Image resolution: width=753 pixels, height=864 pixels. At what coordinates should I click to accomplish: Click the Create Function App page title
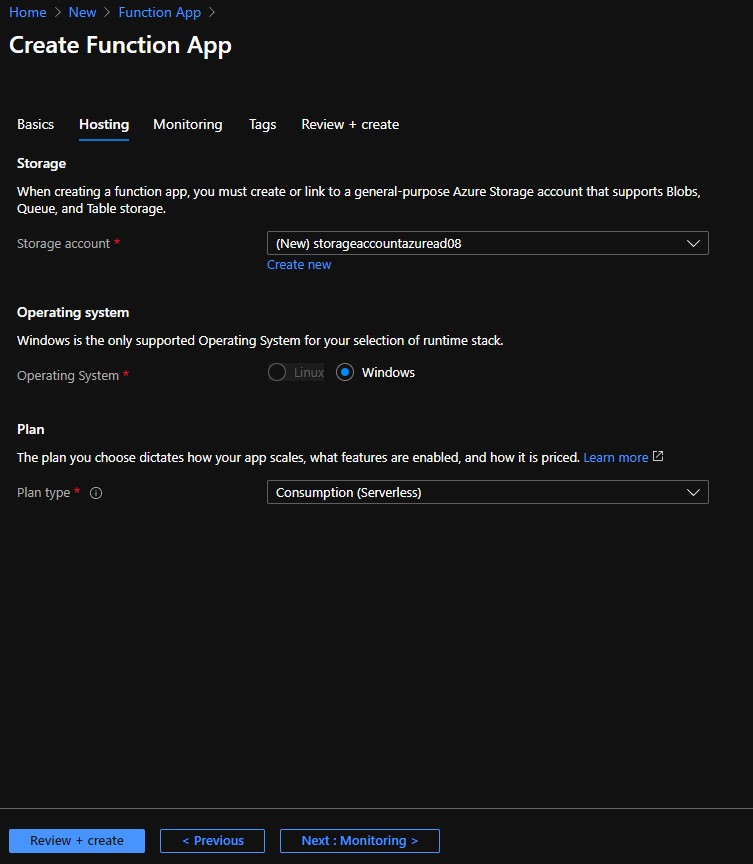click(x=120, y=45)
